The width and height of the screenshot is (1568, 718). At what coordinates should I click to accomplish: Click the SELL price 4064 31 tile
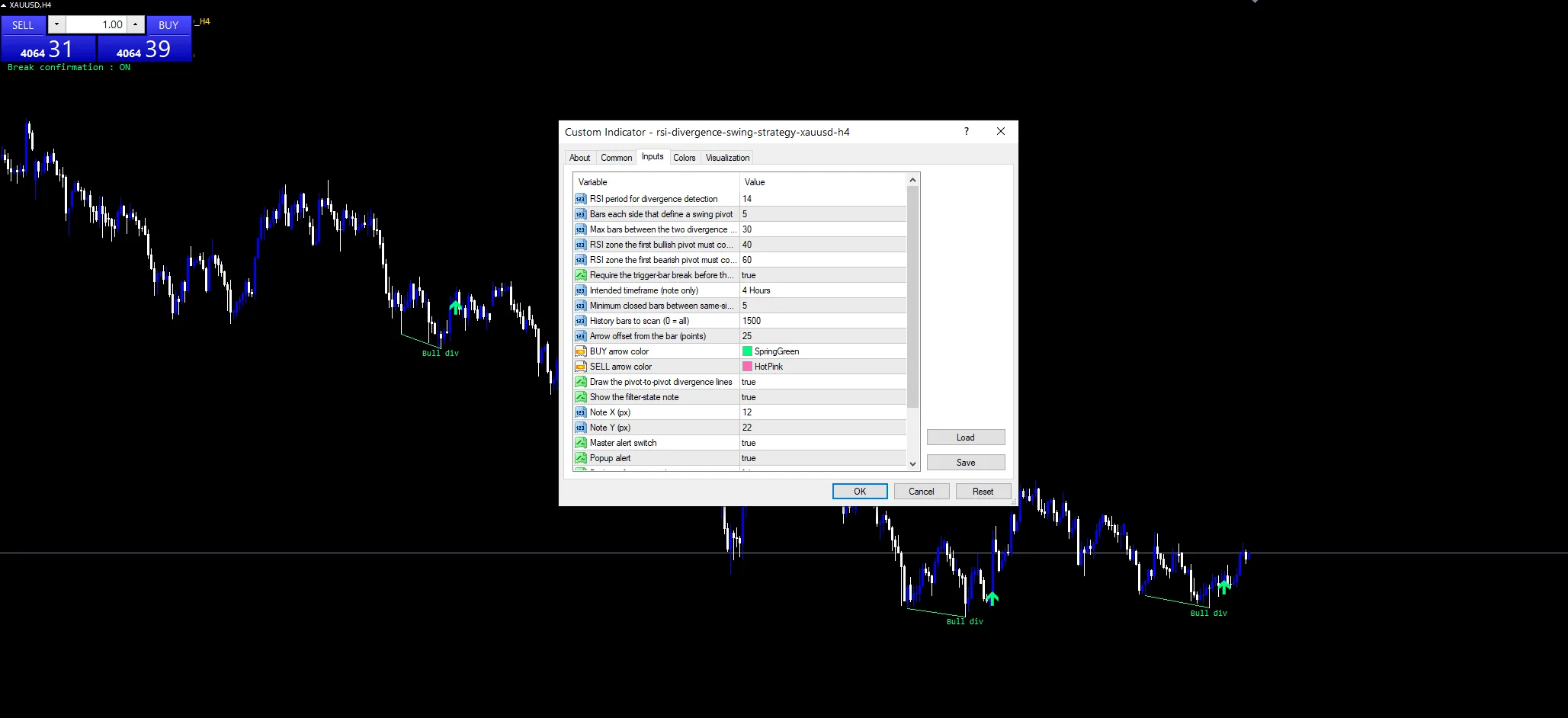click(x=48, y=49)
